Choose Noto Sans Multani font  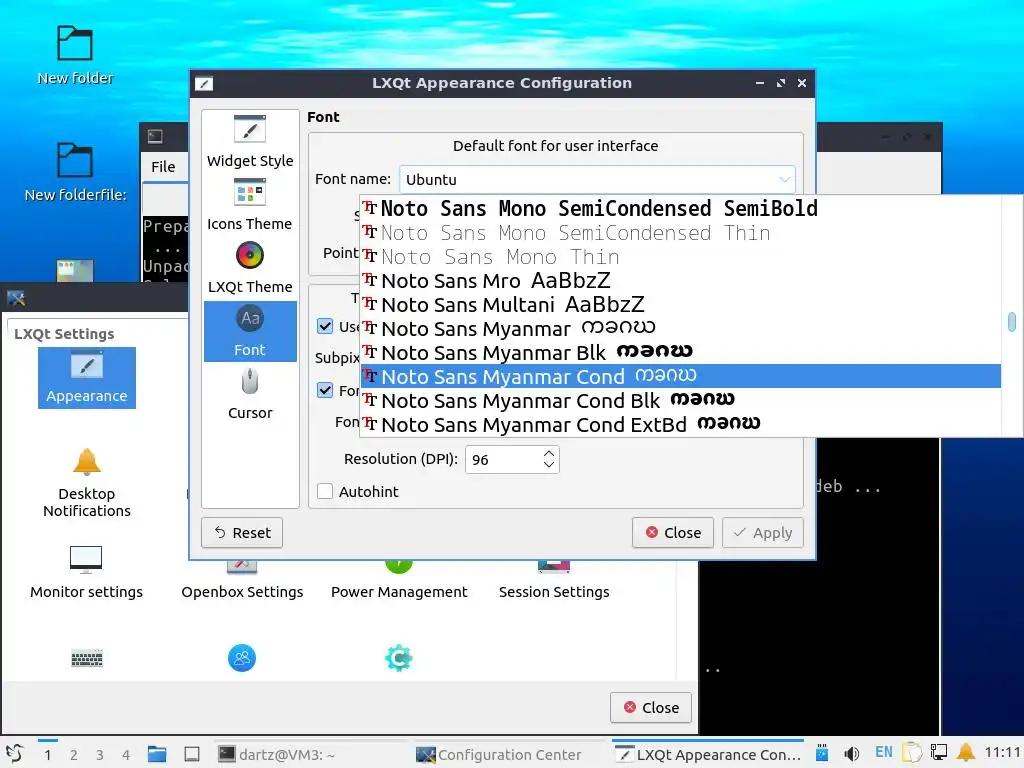[x=680, y=304]
